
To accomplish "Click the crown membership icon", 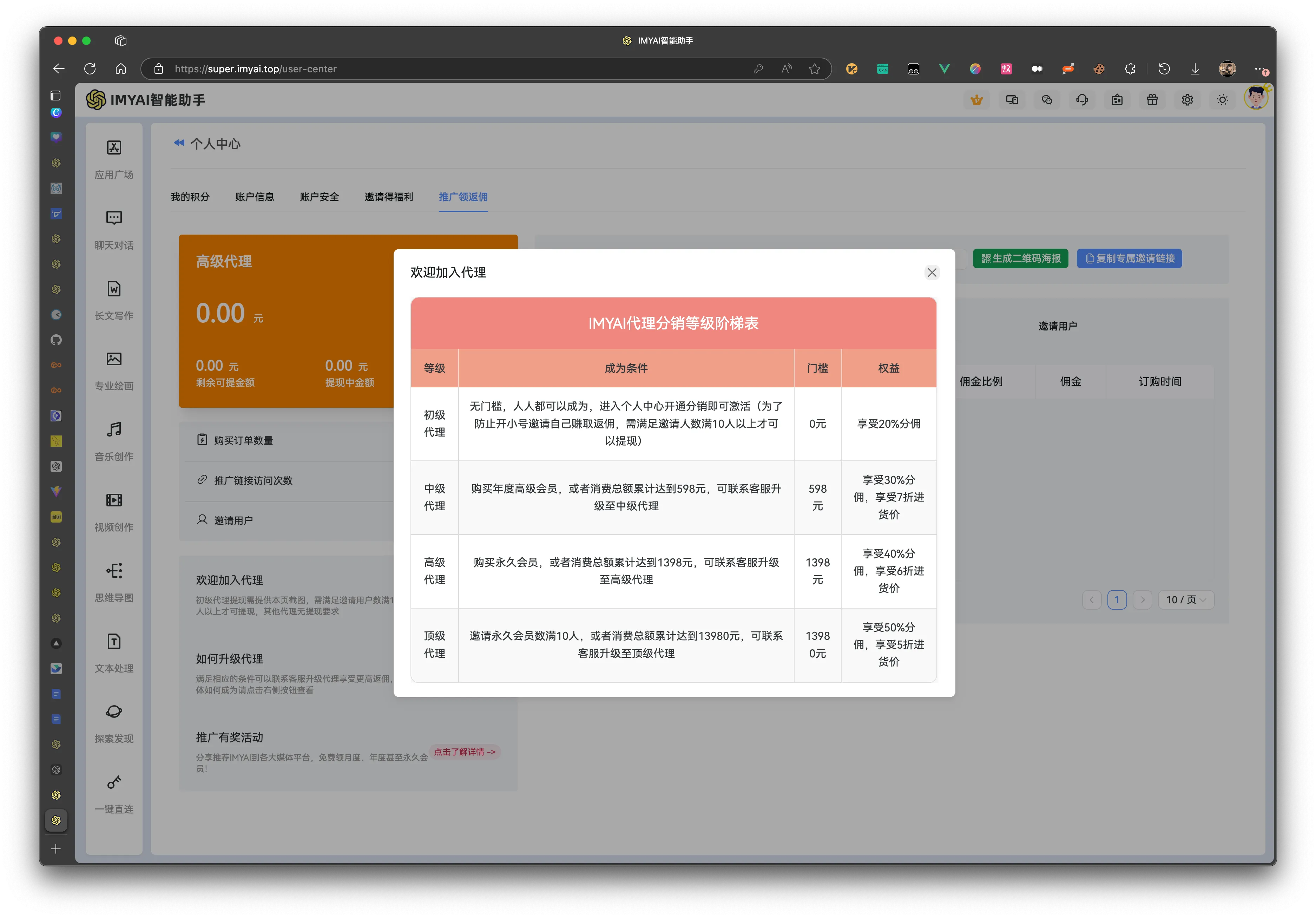I will (x=977, y=100).
